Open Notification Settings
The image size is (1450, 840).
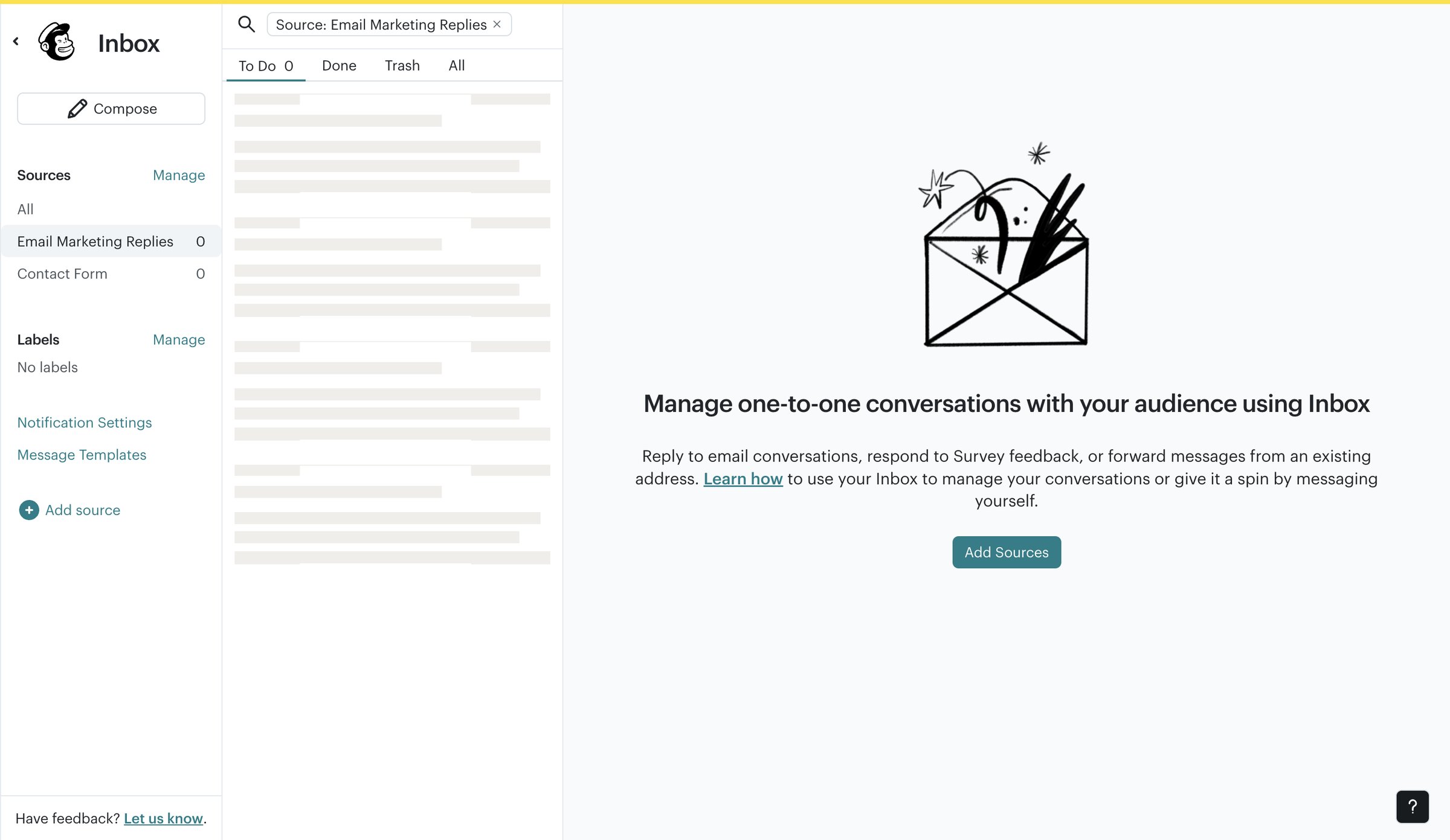(85, 423)
